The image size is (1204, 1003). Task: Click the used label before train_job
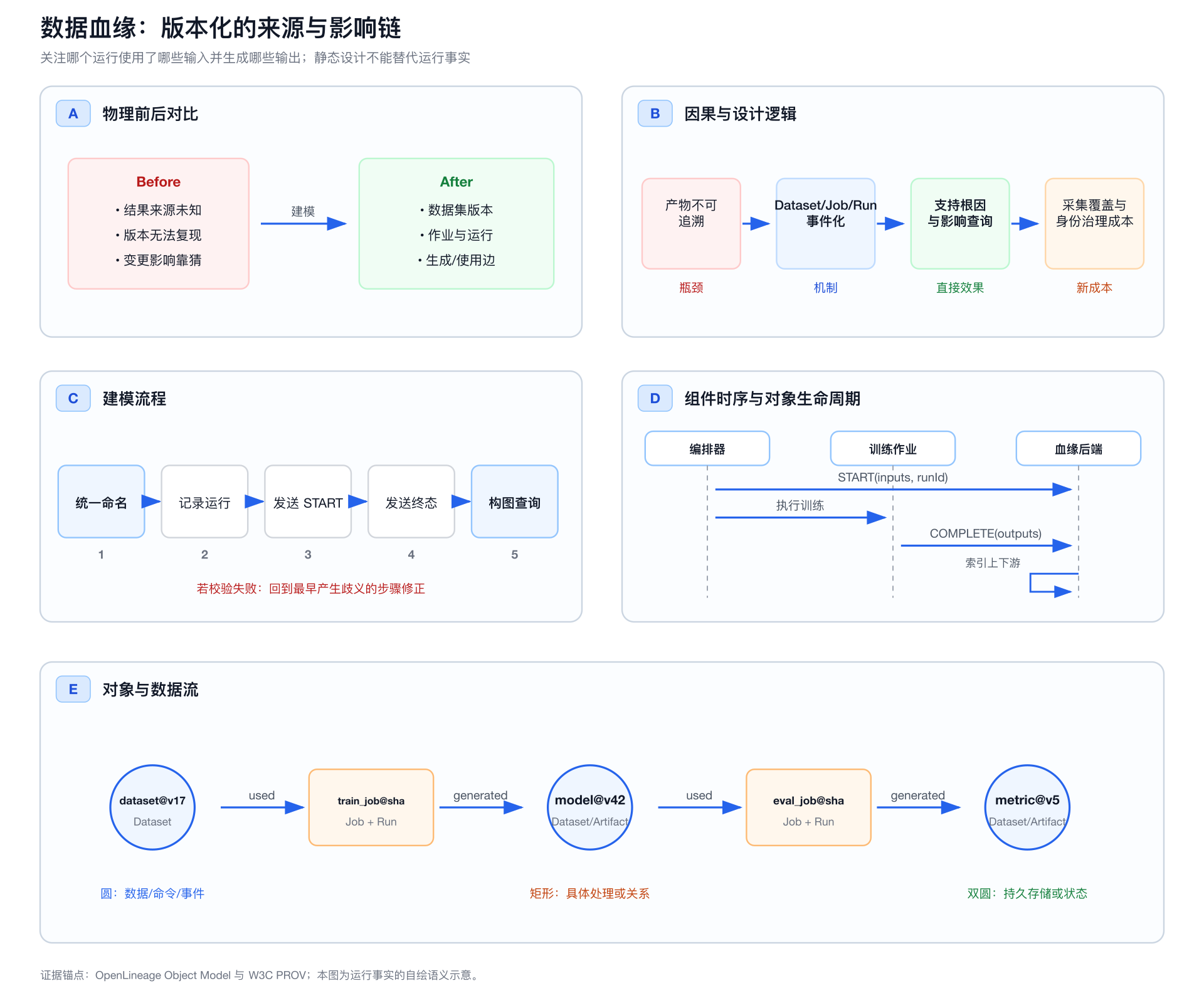click(x=261, y=796)
